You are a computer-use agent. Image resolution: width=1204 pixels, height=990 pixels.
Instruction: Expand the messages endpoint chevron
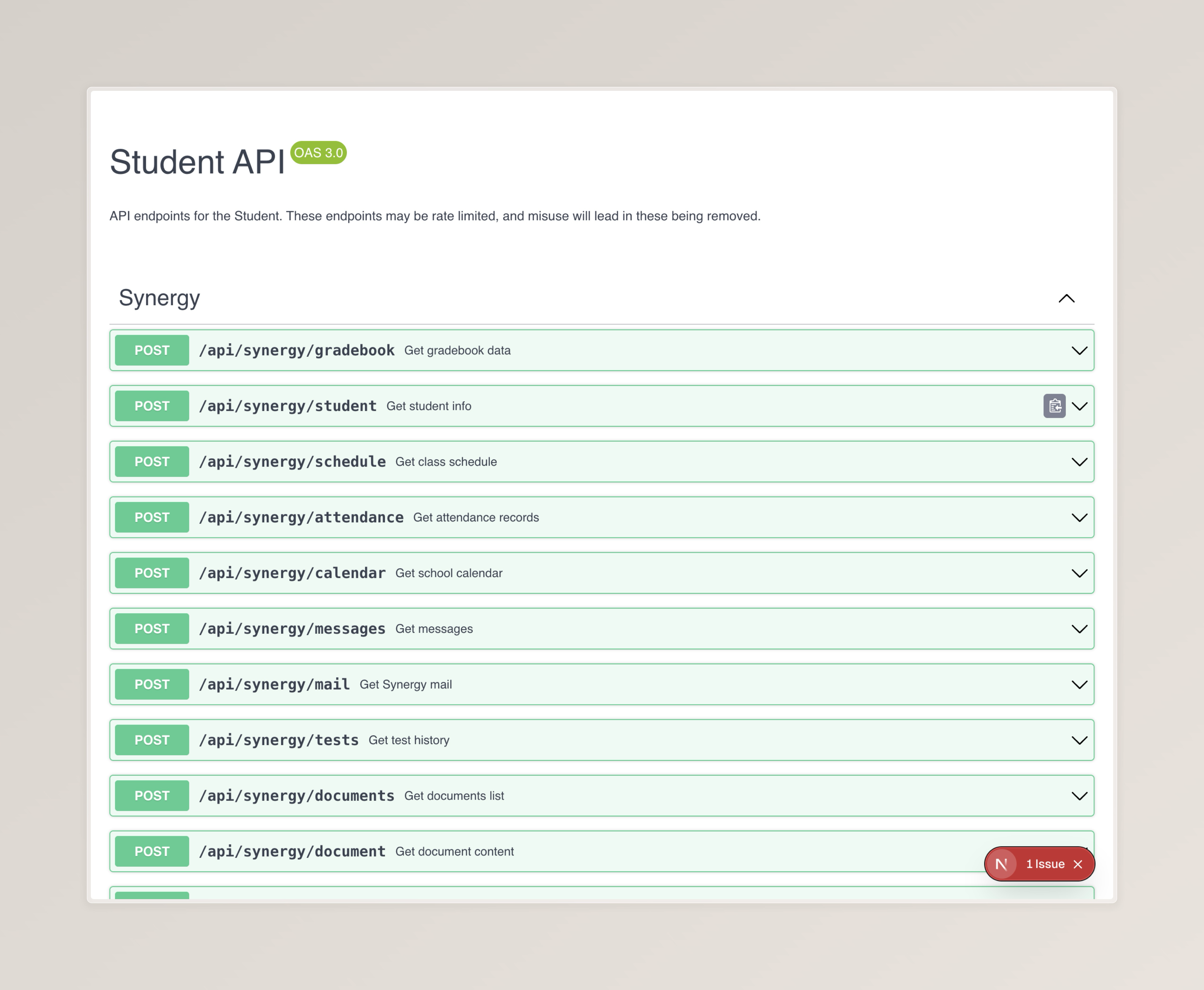point(1079,628)
